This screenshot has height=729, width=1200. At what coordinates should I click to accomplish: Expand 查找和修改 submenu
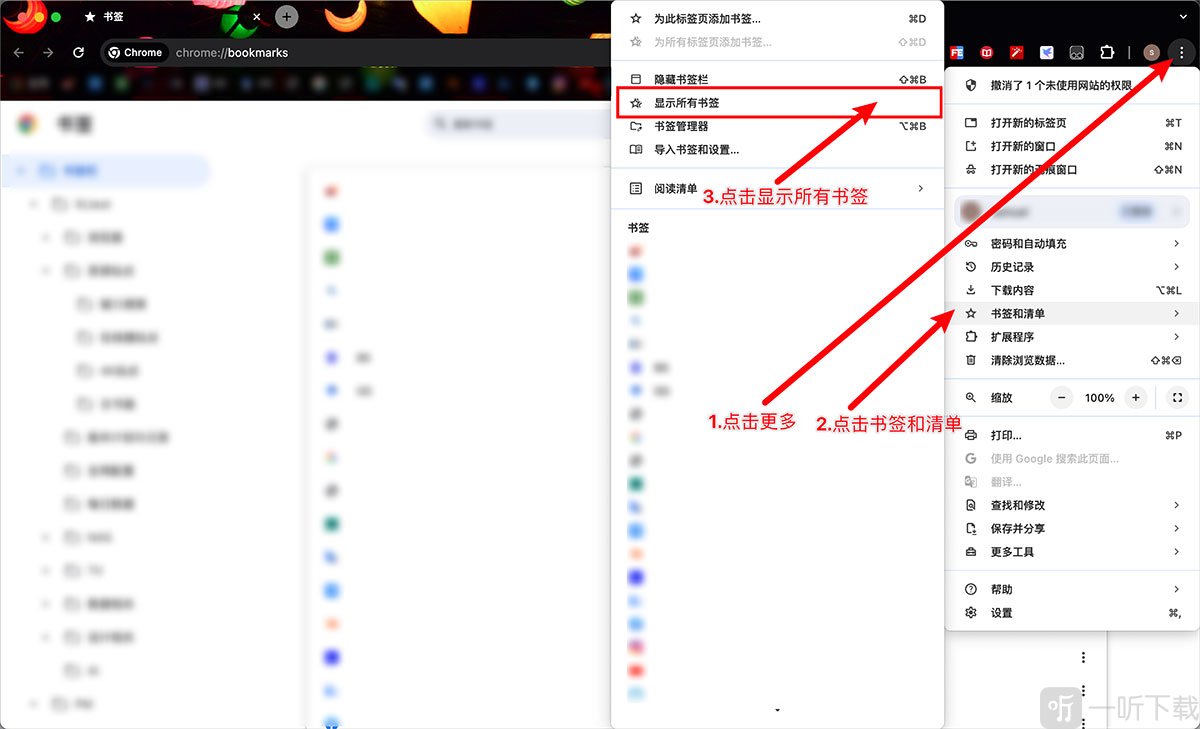click(1073, 505)
